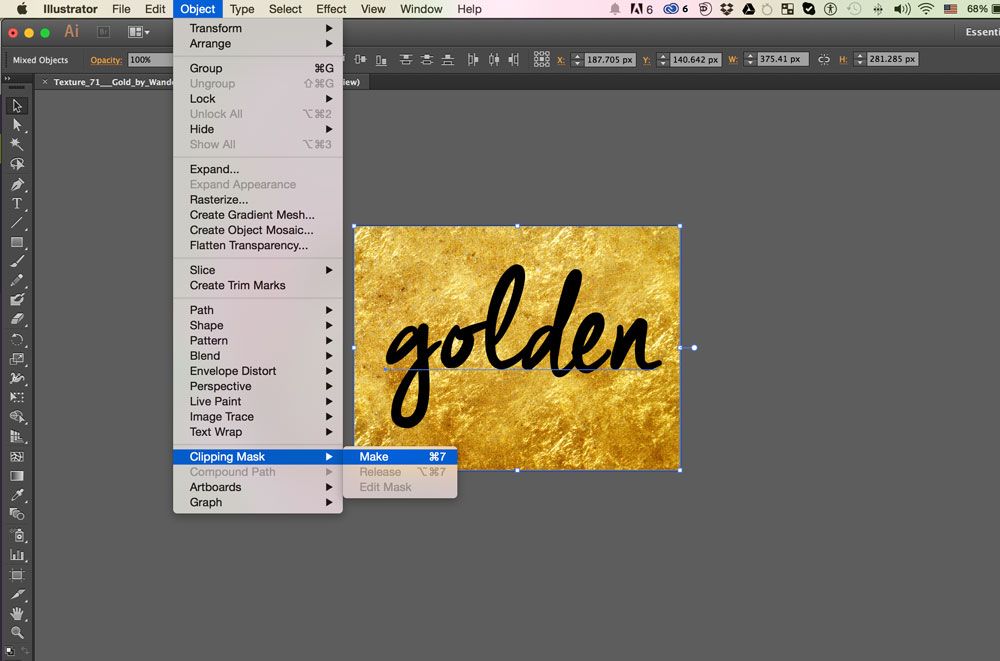Open the Select menu in menu bar

(x=285, y=9)
